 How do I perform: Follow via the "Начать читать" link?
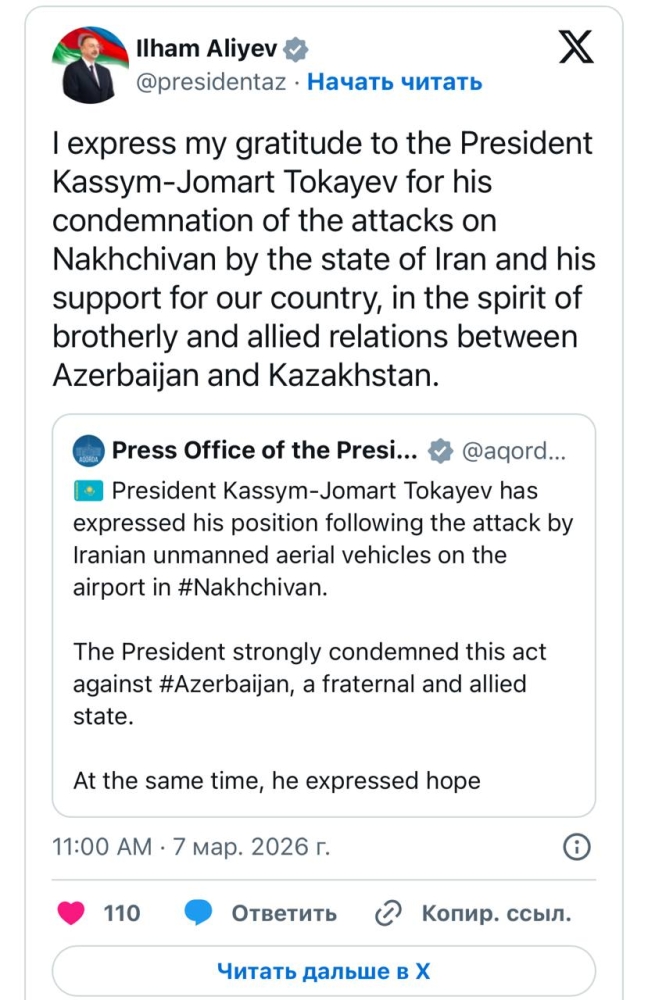tap(394, 82)
